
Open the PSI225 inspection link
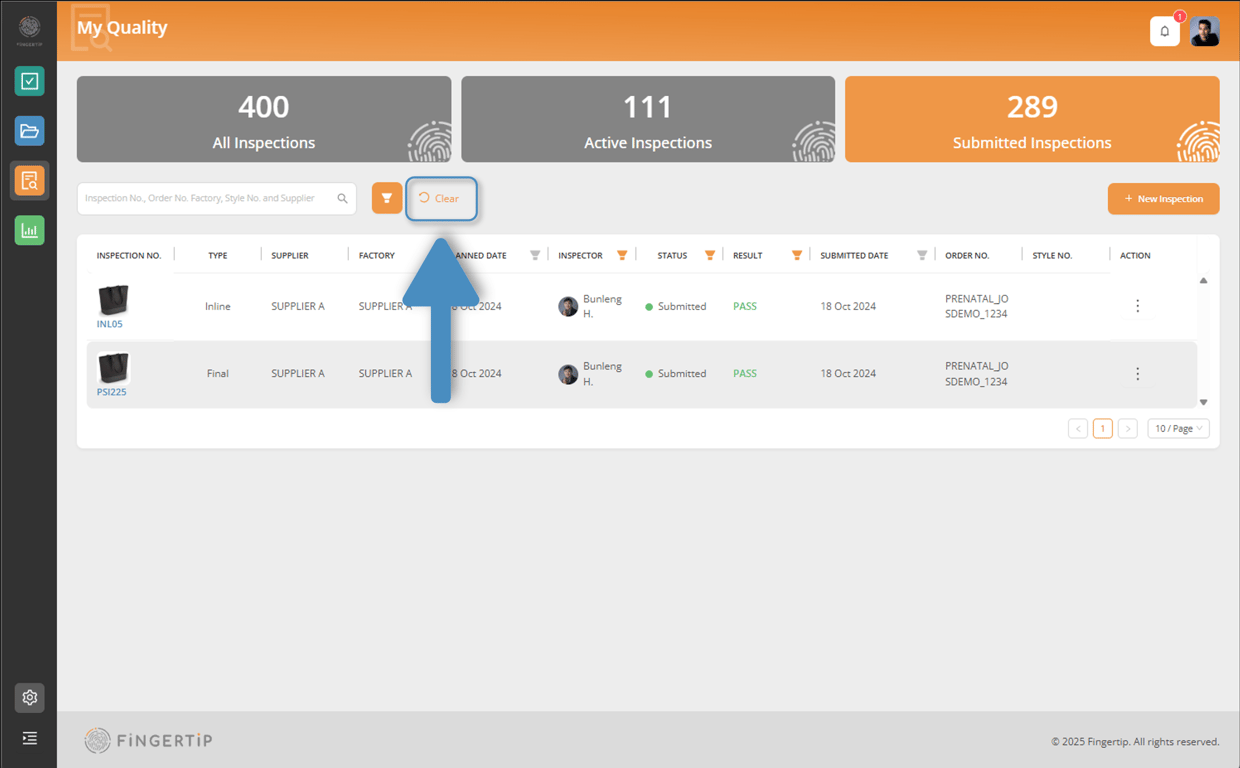[x=111, y=392]
